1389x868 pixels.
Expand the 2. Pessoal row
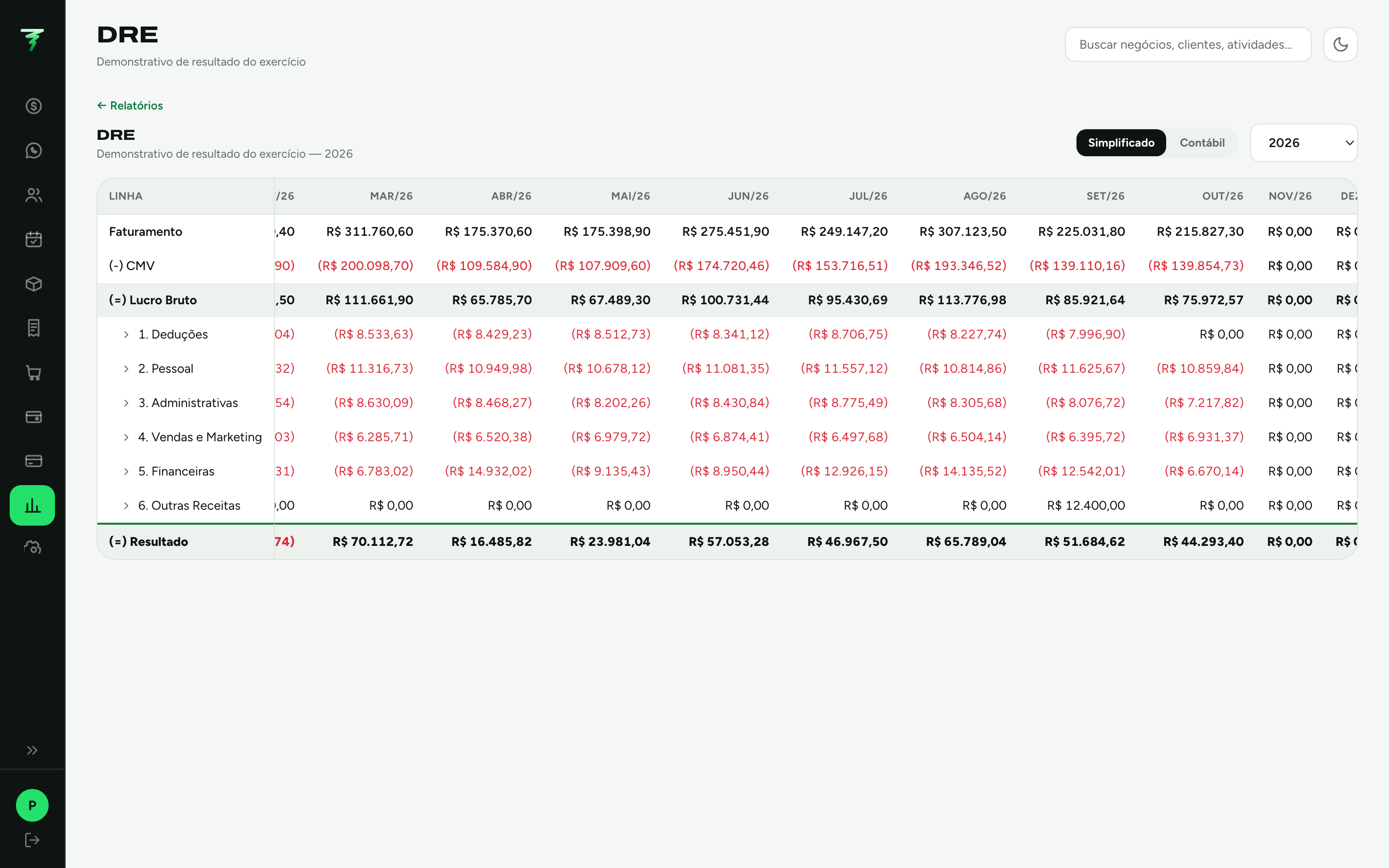[x=126, y=368]
